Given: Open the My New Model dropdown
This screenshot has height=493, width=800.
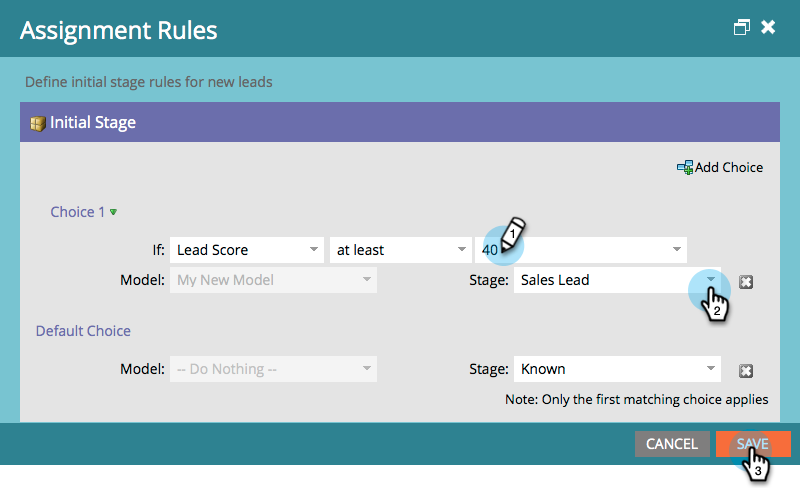Looking at the screenshot, I should [x=273, y=280].
